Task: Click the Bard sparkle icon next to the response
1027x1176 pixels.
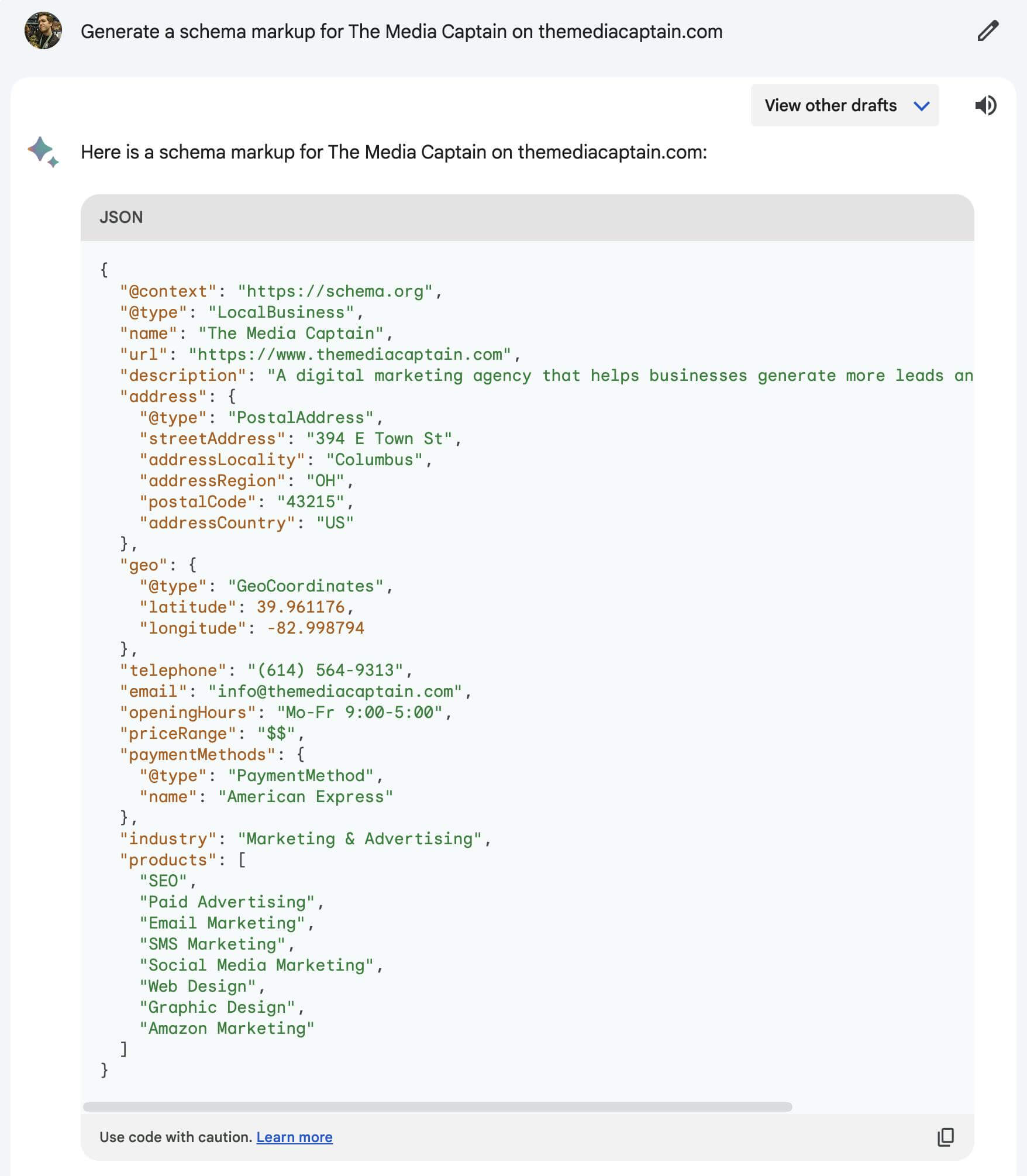Action: [43, 152]
